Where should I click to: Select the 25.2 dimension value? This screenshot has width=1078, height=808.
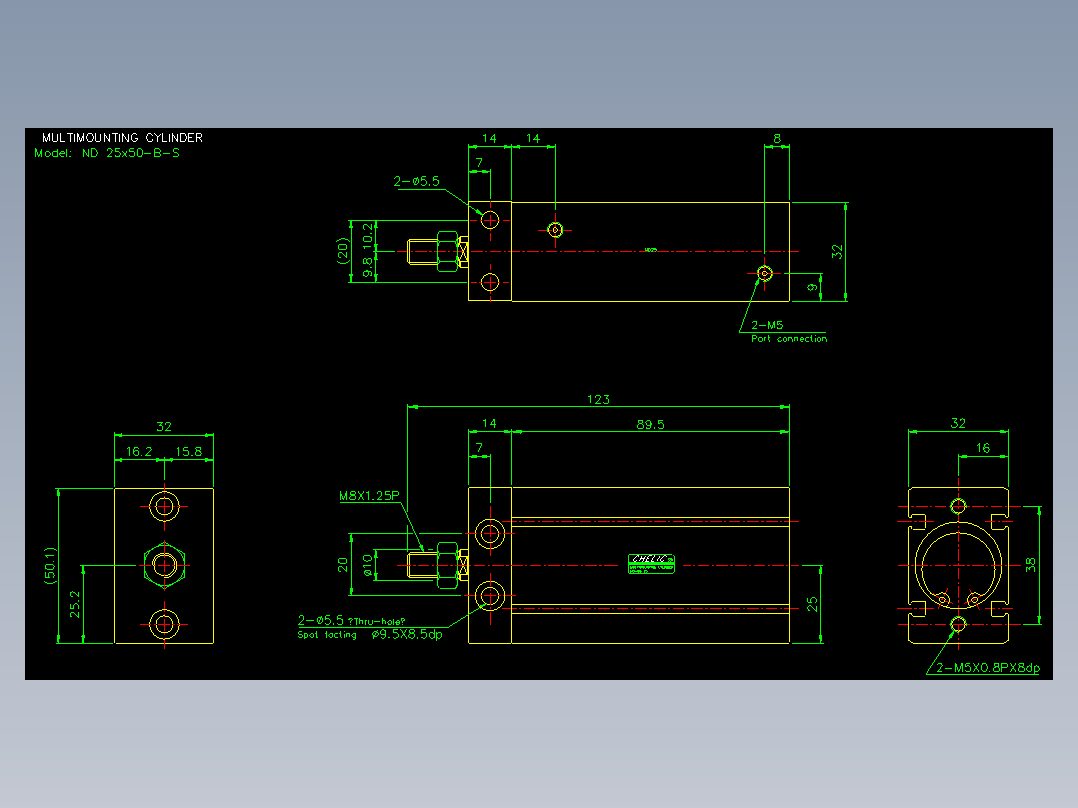click(74, 604)
